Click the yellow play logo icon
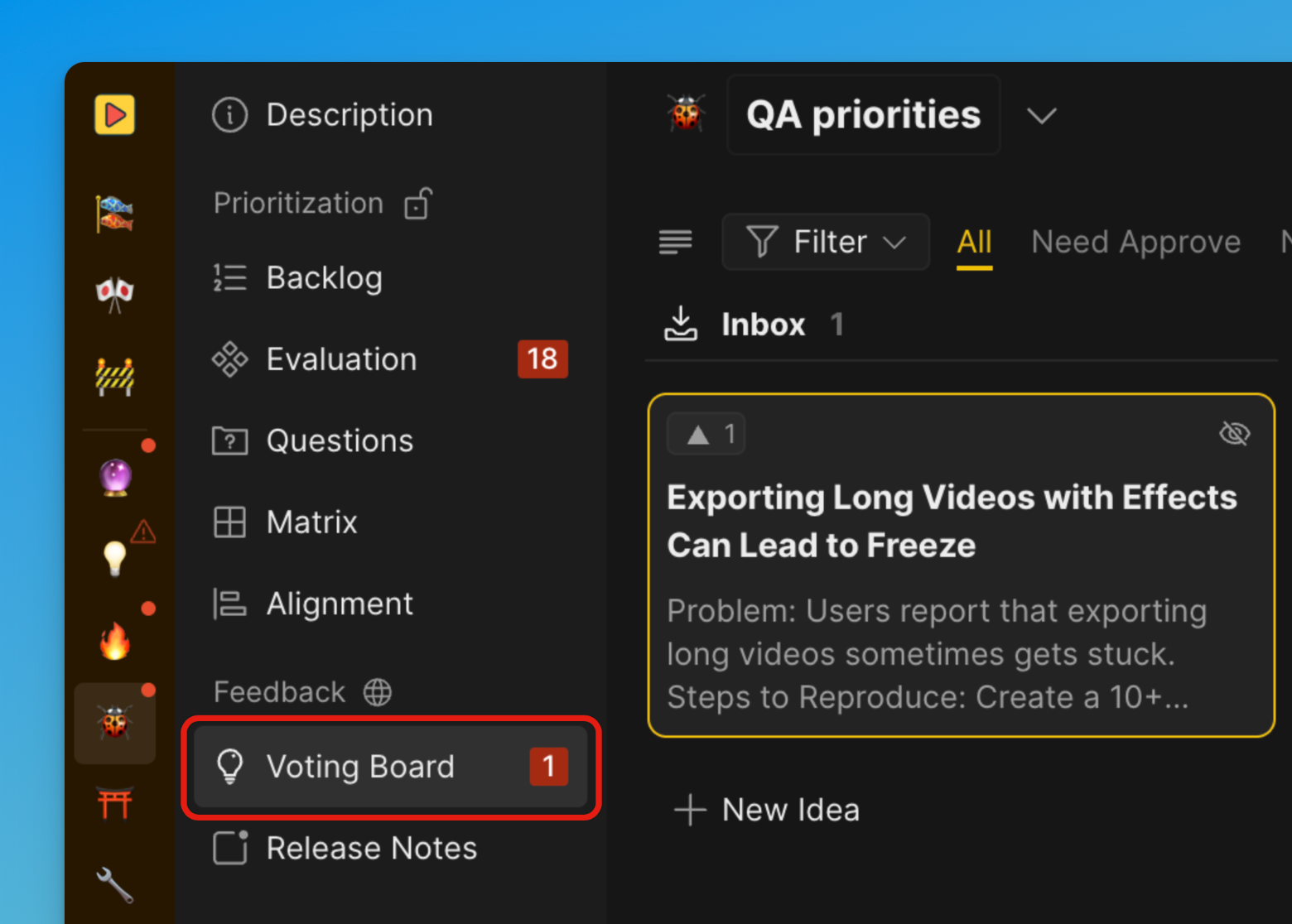 point(114,114)
